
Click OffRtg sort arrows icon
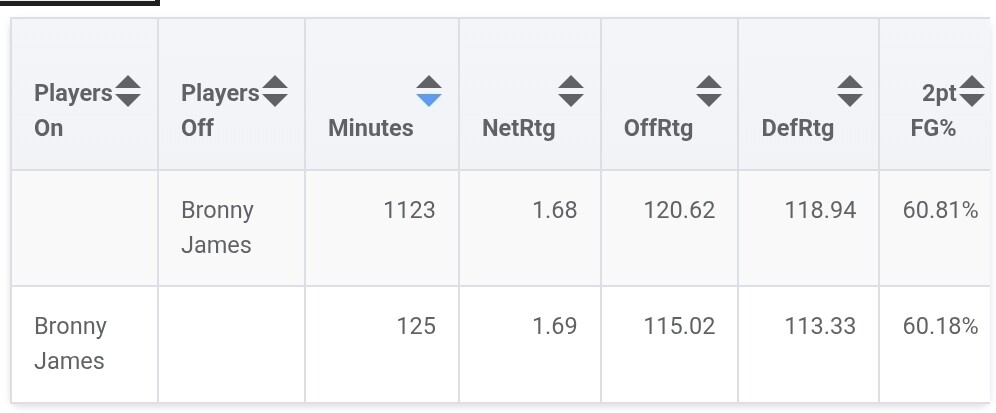tap(709, 91)
